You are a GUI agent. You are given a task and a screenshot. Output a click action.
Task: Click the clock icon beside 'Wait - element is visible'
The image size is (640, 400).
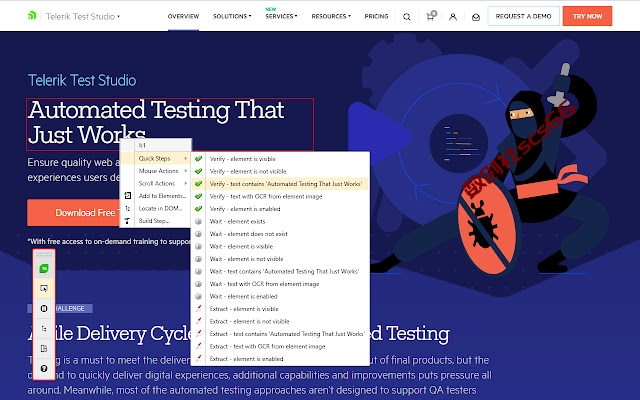[198, 247]
